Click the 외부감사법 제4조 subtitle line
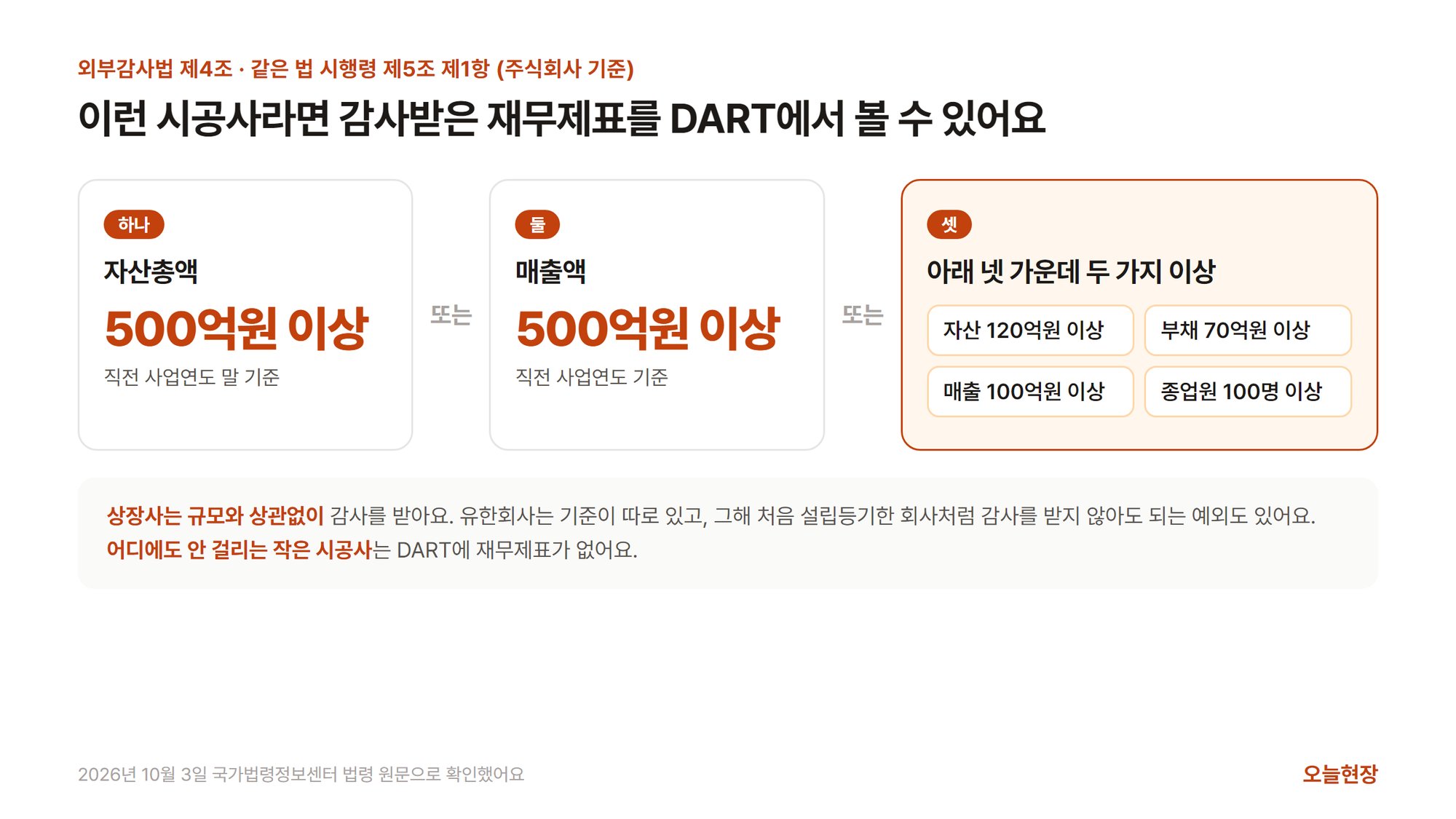This screenshot has height=819, width=1456. (x=356, y=69)
